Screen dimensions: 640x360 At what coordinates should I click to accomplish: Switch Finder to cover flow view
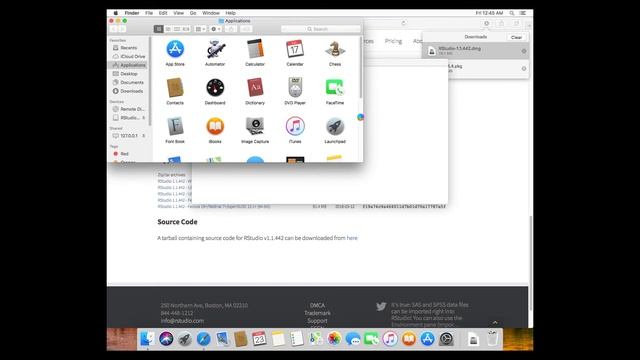click(186, 29)
